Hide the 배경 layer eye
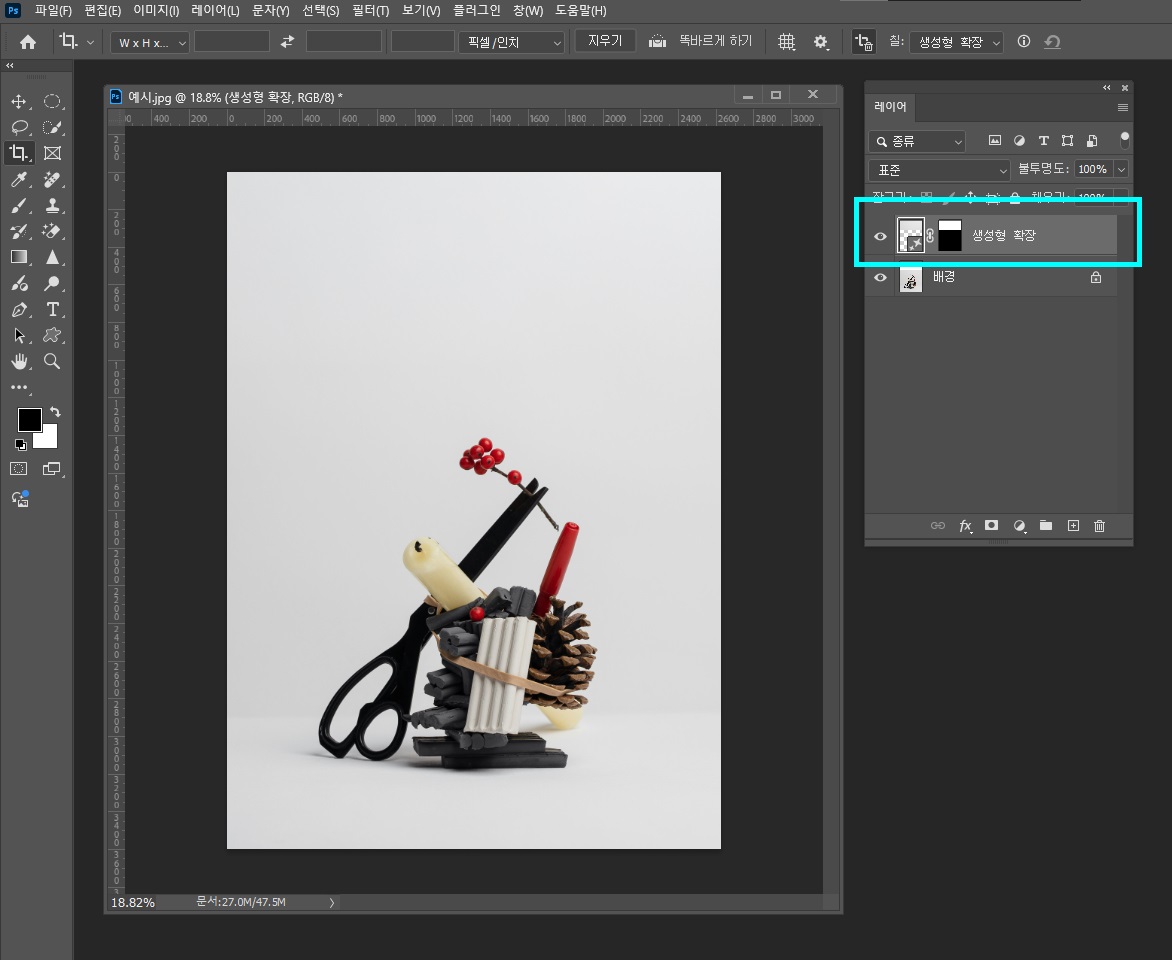Viewport: 1172px width, 960px height. 880,277
